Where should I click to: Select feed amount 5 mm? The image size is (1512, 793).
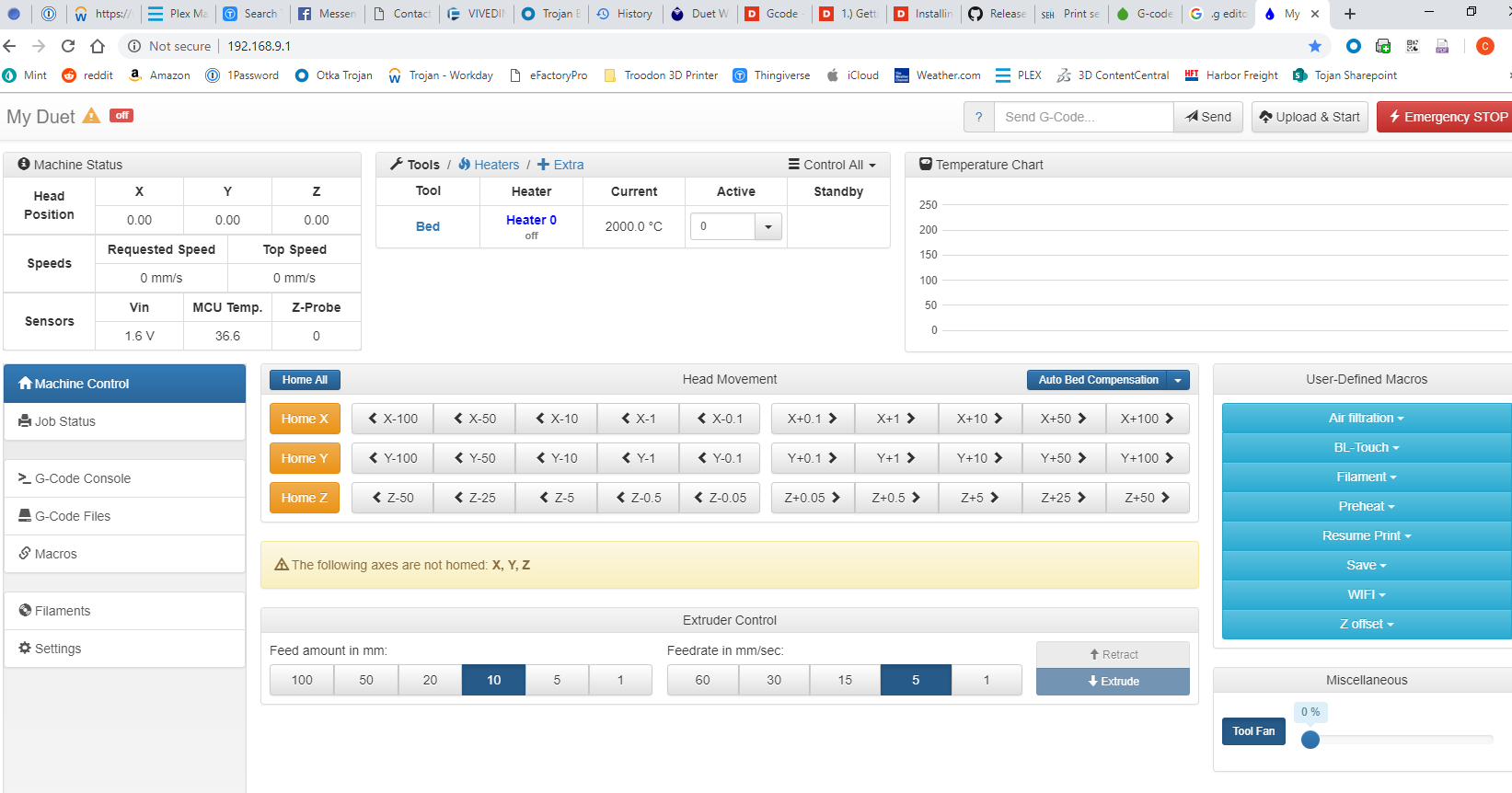557,680
